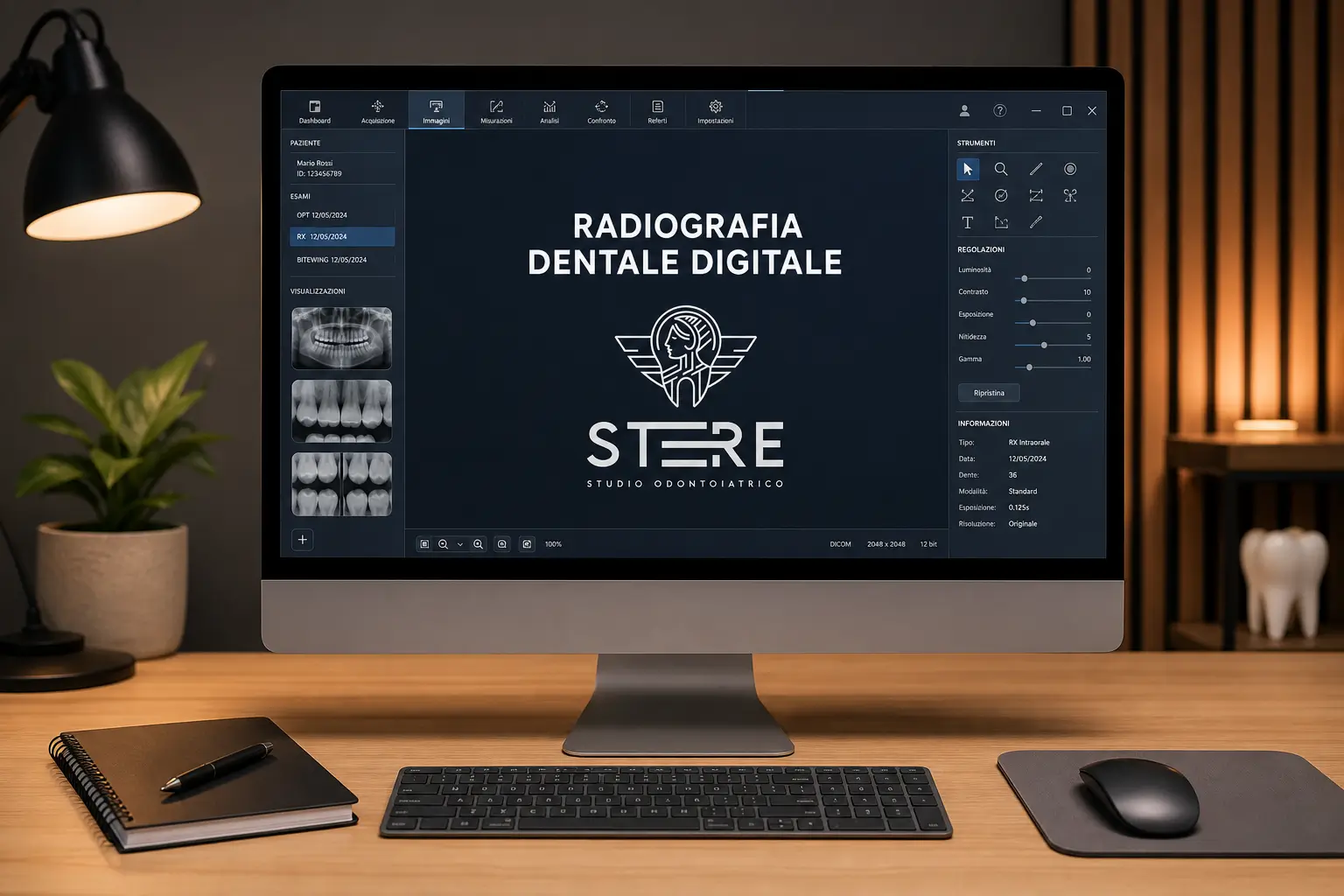
Task: Open the help question mark icon
Action: coord(1000,110)
